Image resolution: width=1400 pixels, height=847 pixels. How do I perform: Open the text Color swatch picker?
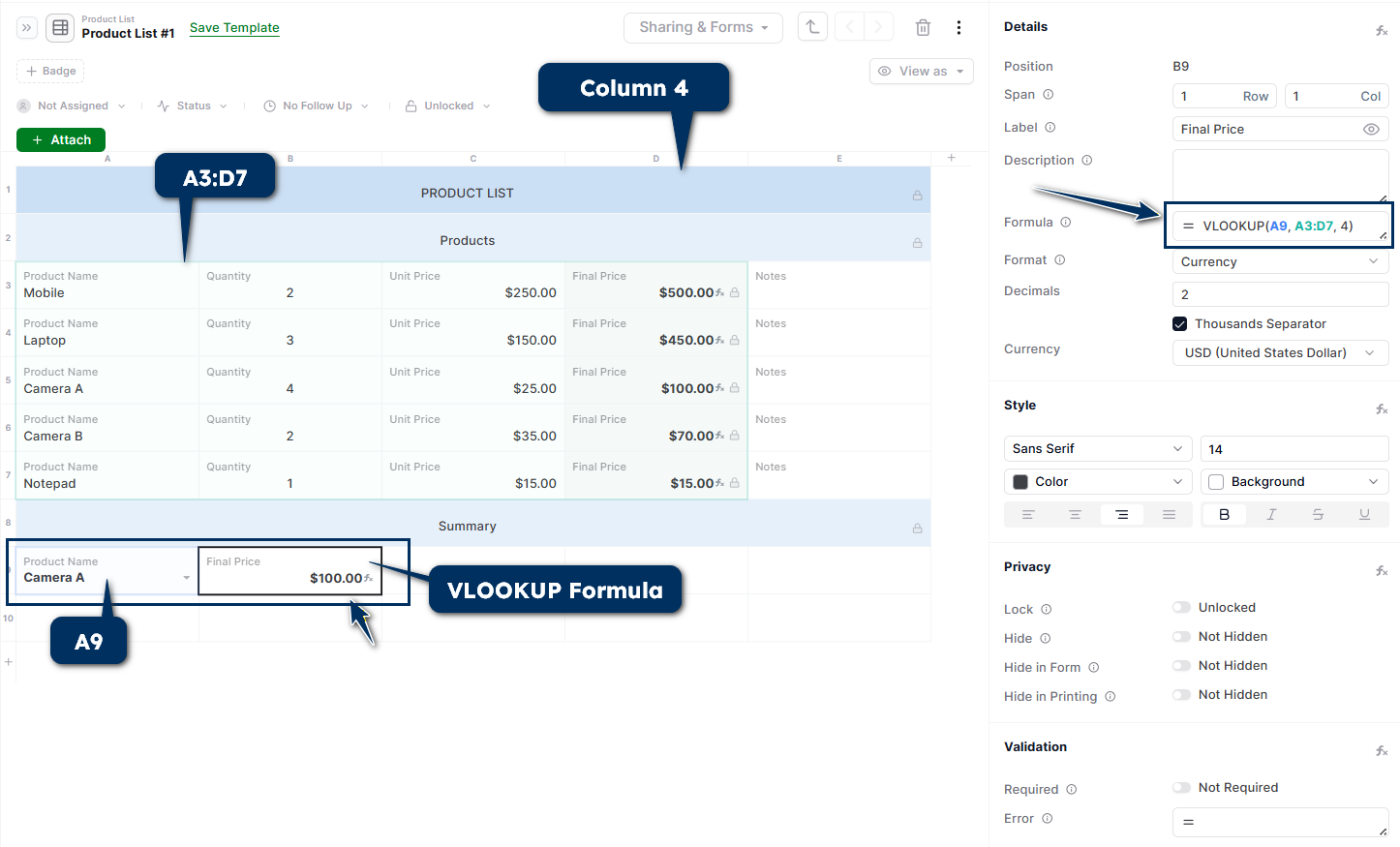point(1097,482)
